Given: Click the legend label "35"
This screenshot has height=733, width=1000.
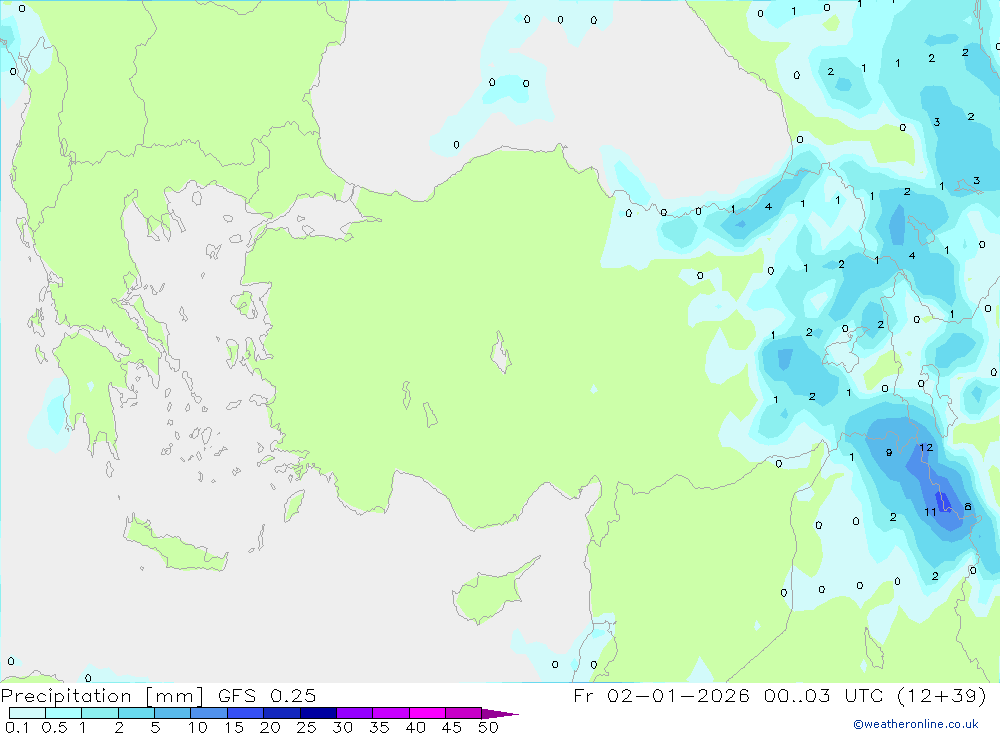Looking at the screenshot, I should click(379, 727).
